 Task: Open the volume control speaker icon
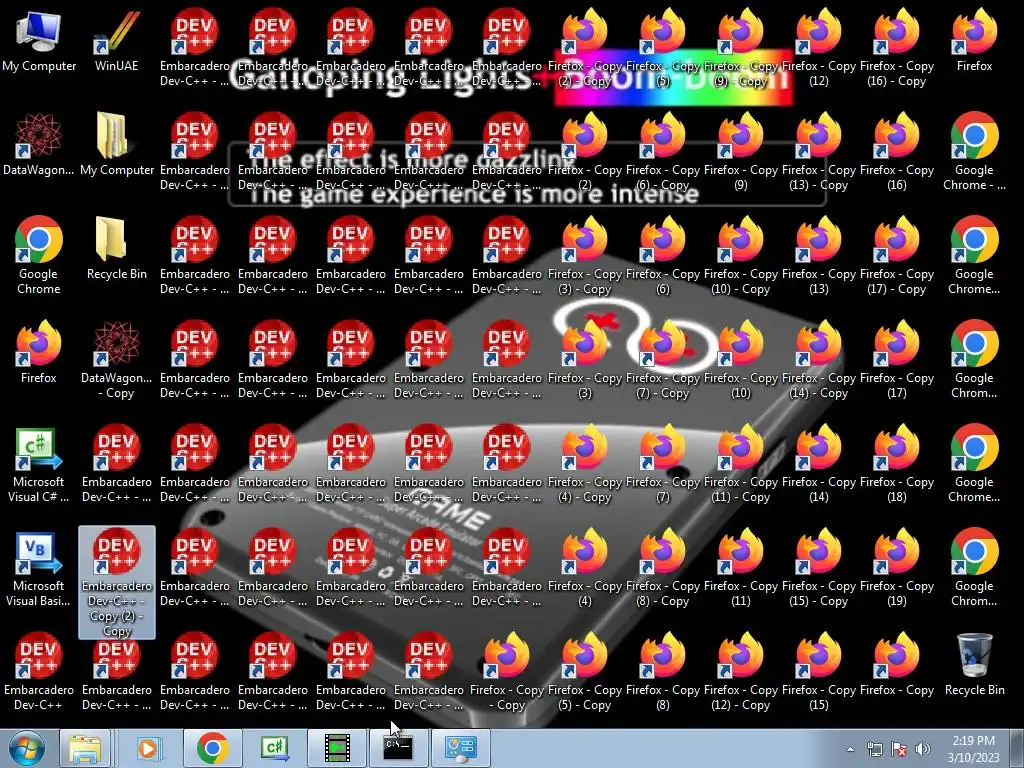[x=922, y=749]
